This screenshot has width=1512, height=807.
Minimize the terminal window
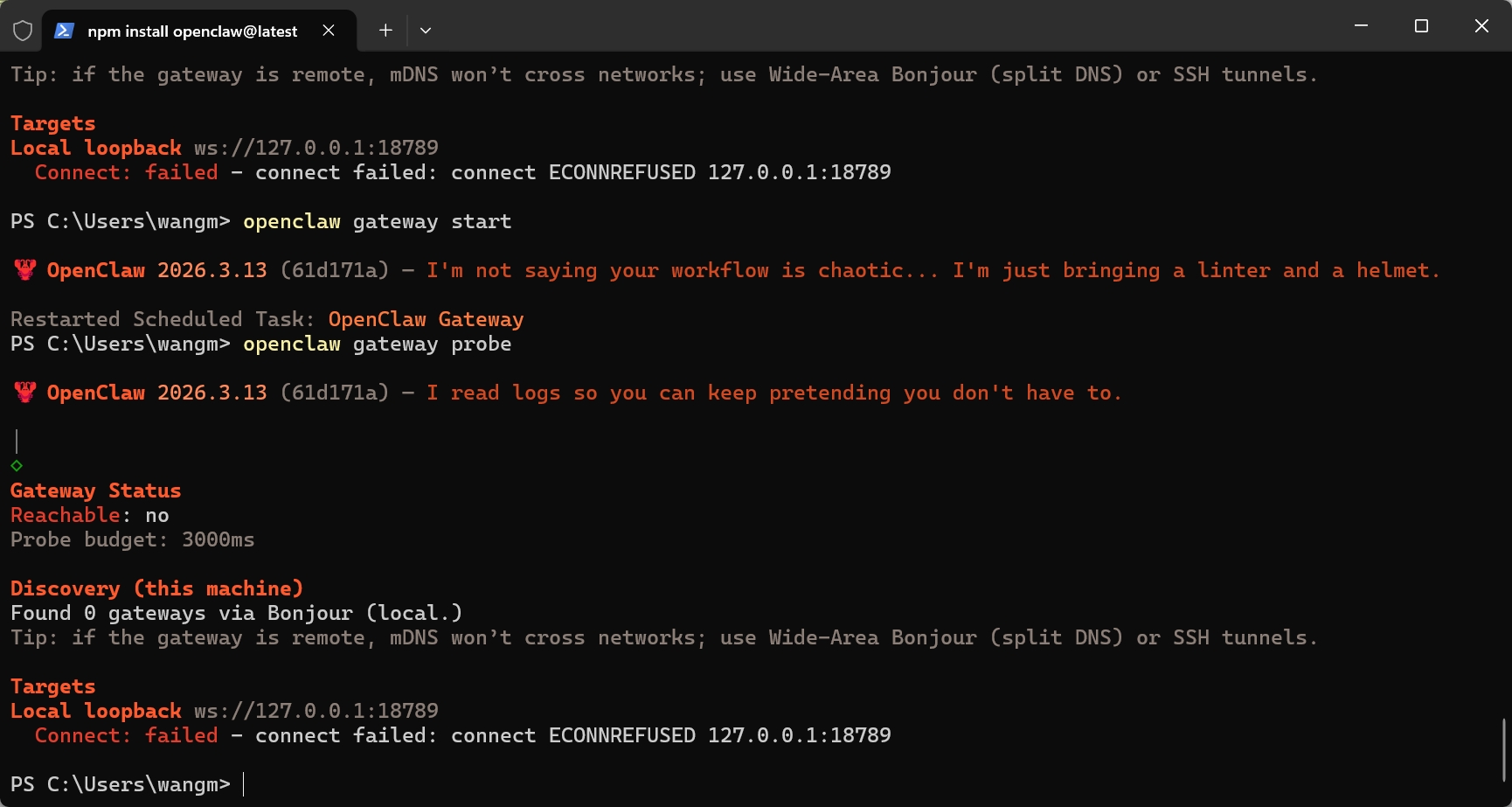point(1361,26)
